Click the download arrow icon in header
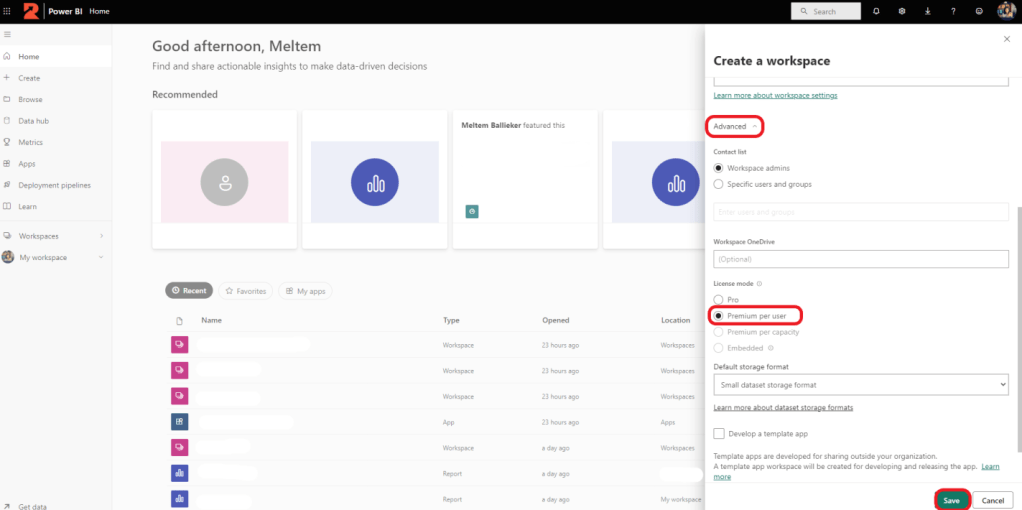 pos(927,11)
